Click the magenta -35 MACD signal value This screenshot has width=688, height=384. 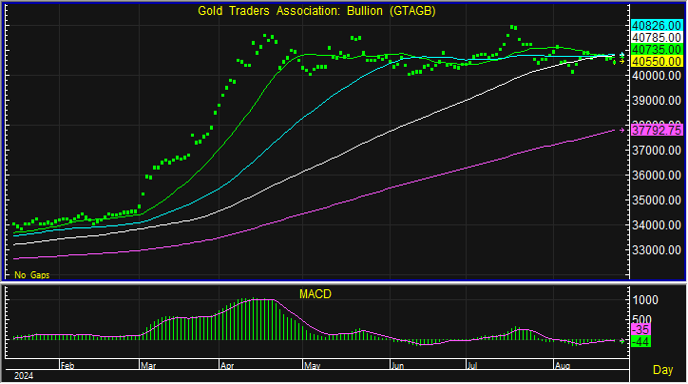click(641, 330)
